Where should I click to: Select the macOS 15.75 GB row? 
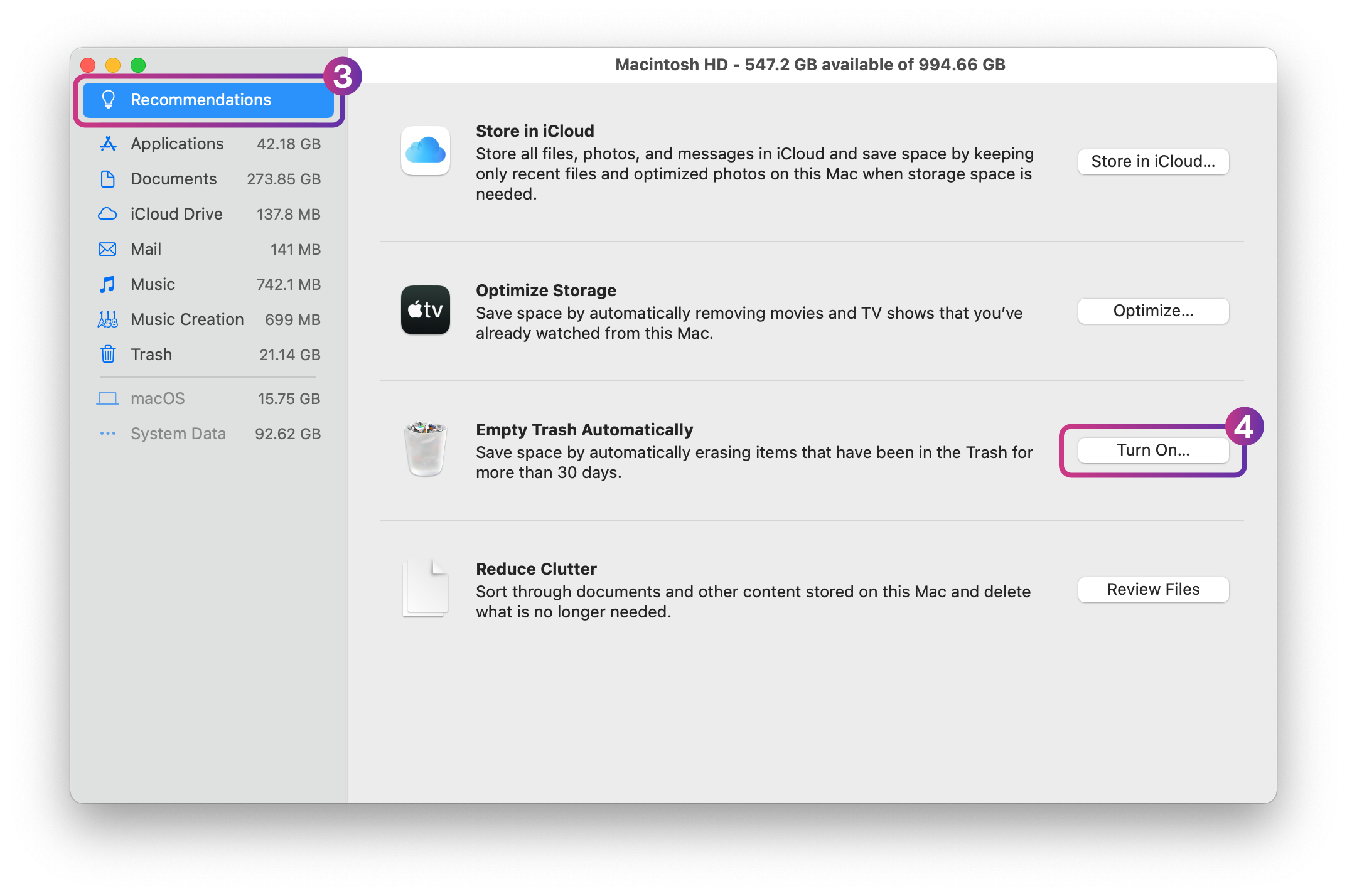(209, 398)
